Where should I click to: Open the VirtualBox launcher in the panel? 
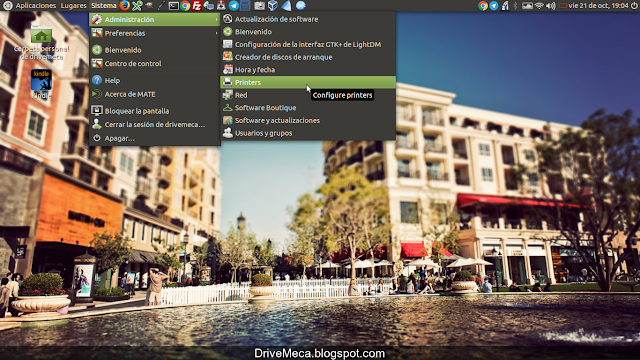[x=273, y=6]
